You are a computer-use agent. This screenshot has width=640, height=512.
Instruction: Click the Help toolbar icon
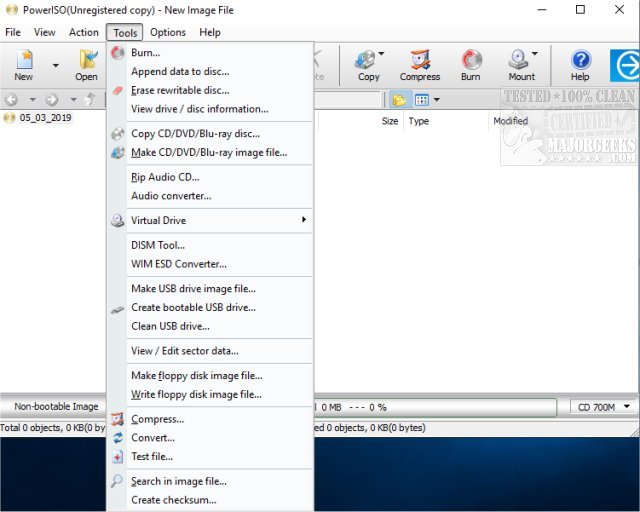tap(580, 65)
